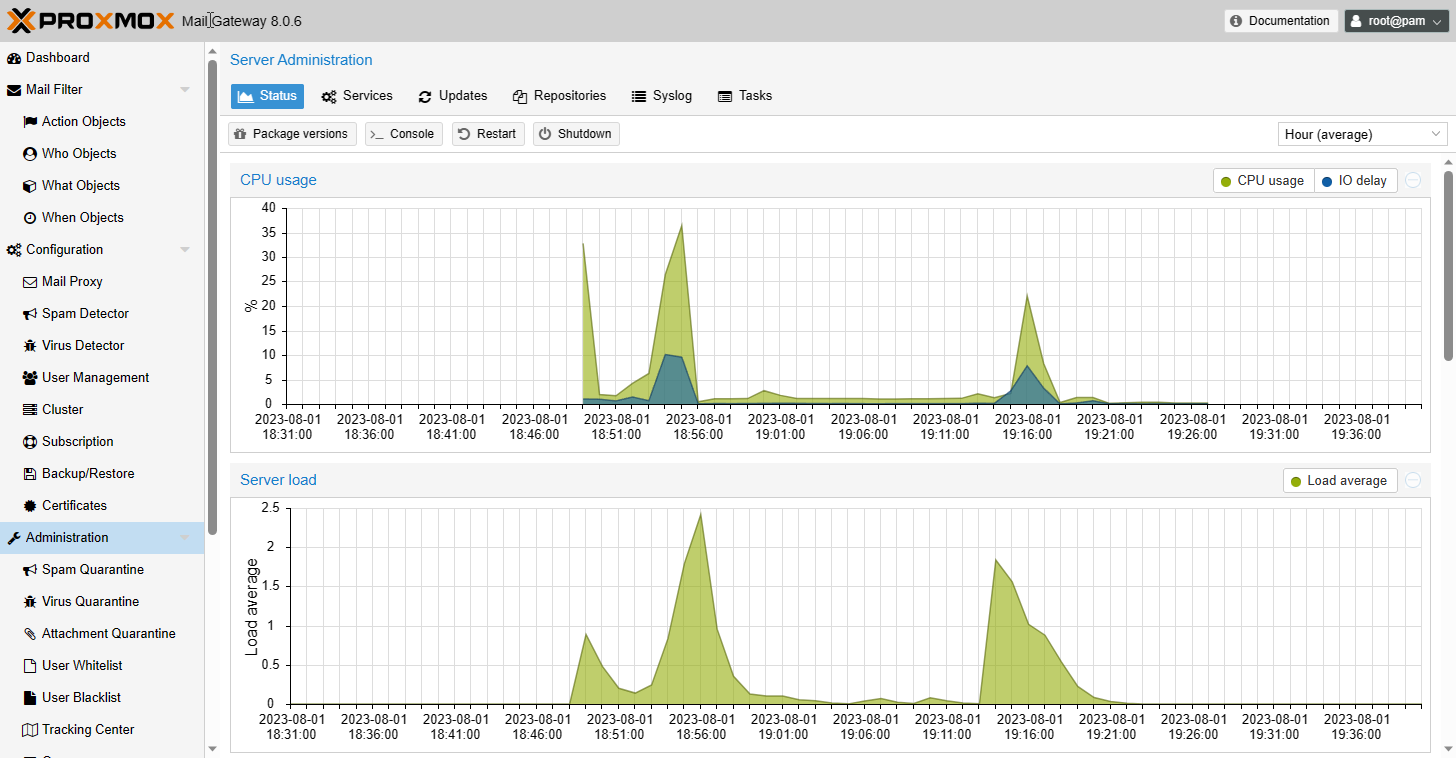Screen dimensions: 1456x758
Task: Switch to the Syslog tab
Action: coord(661,96)
